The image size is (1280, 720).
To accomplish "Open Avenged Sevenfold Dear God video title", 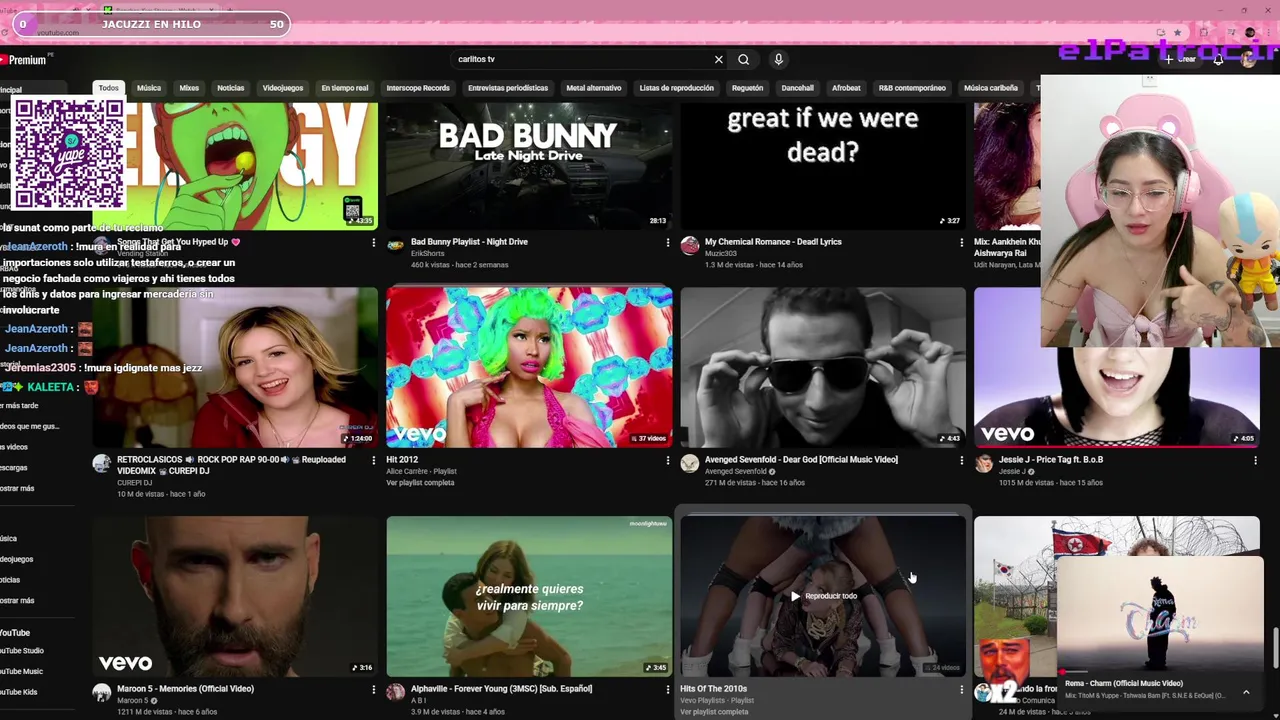I will 801,460.
